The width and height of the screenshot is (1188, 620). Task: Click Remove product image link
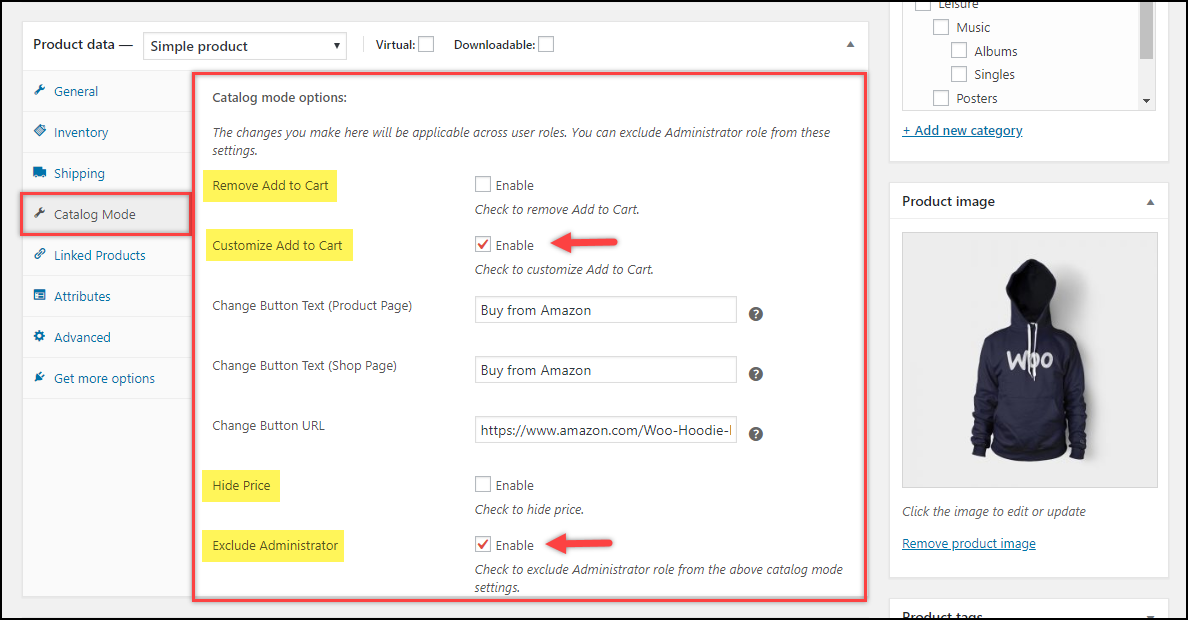pos(968,544)
